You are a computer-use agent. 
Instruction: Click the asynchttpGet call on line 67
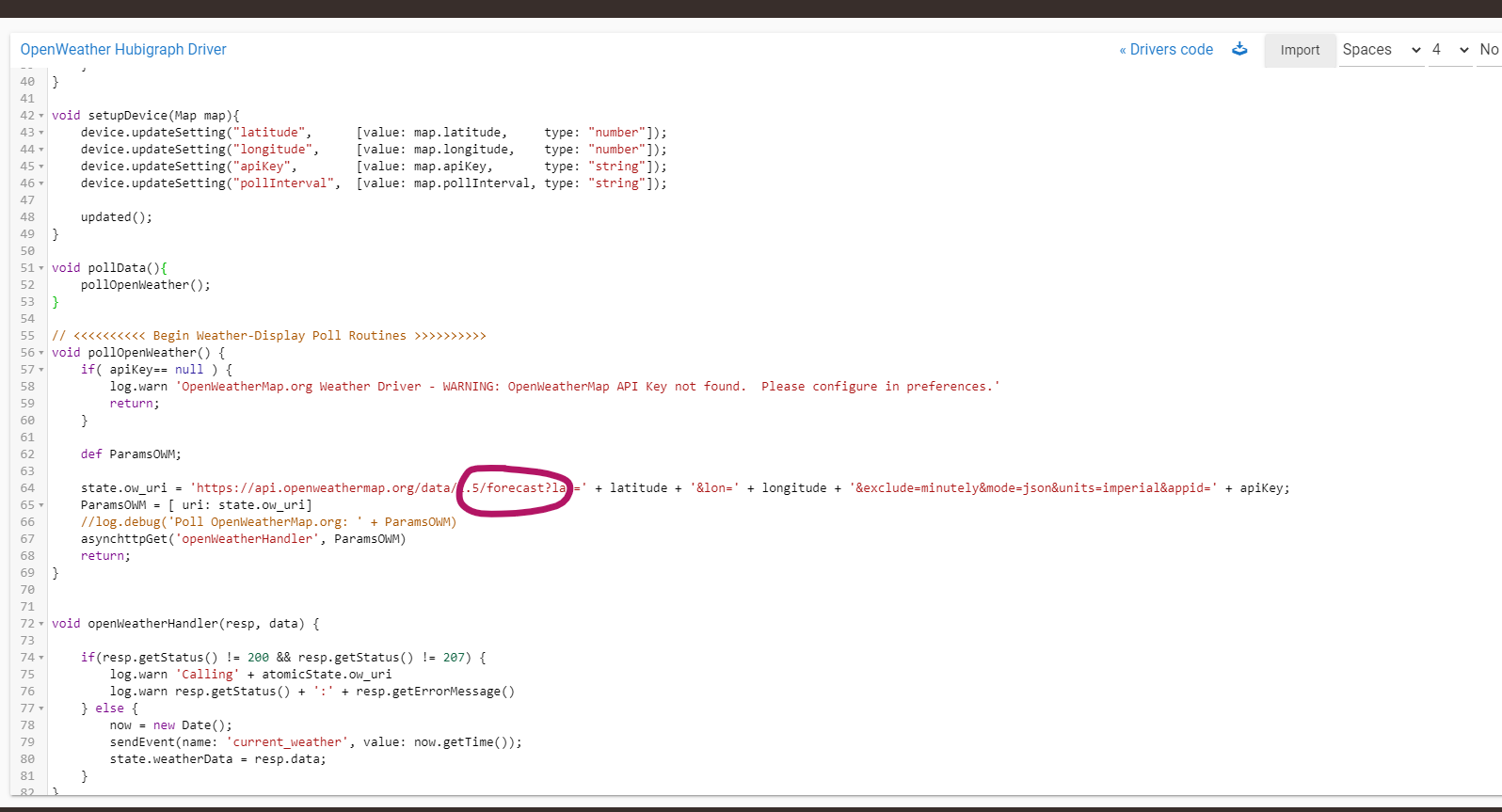(x=244, y=539)
